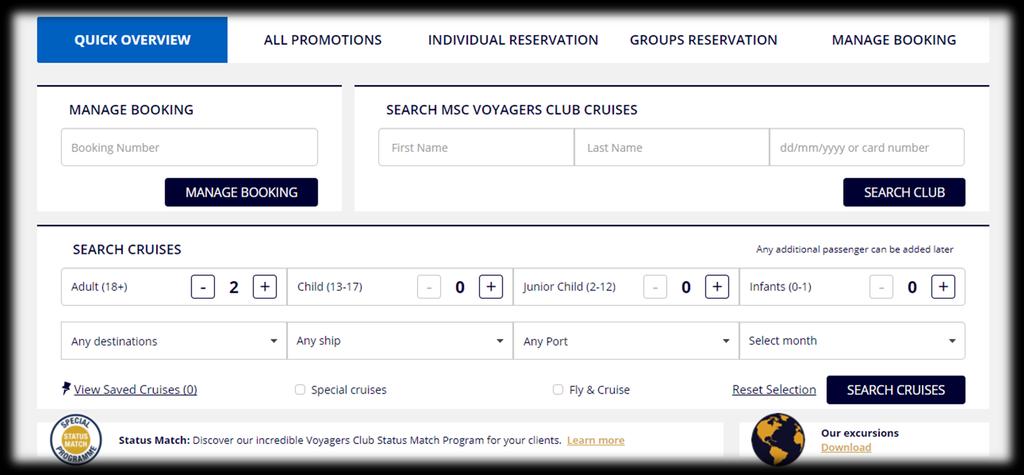Click the Adult count value 2

coord(234,287)
